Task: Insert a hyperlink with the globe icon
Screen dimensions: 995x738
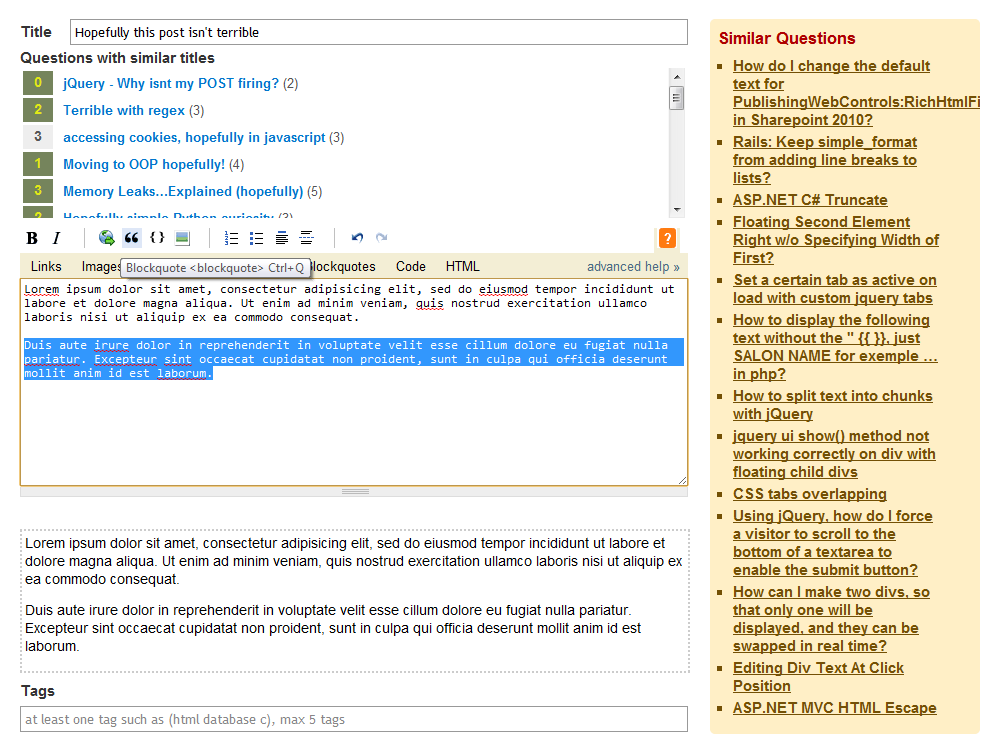Action: click(106, 238)
